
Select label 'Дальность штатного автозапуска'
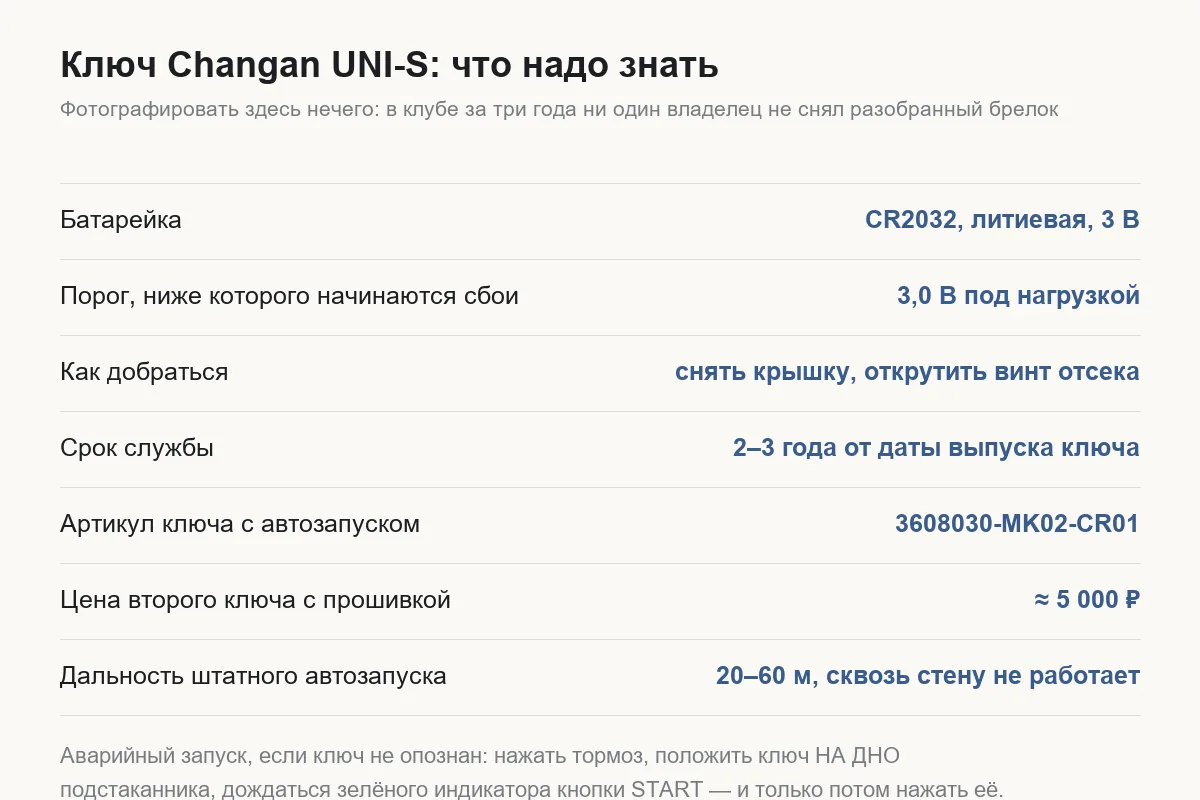pos(253,676)
